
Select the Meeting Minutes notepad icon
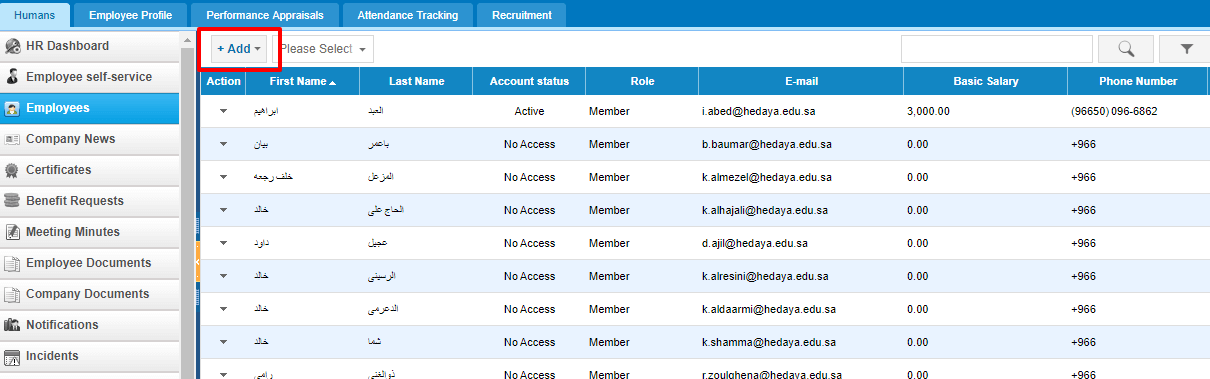[13, 233]
